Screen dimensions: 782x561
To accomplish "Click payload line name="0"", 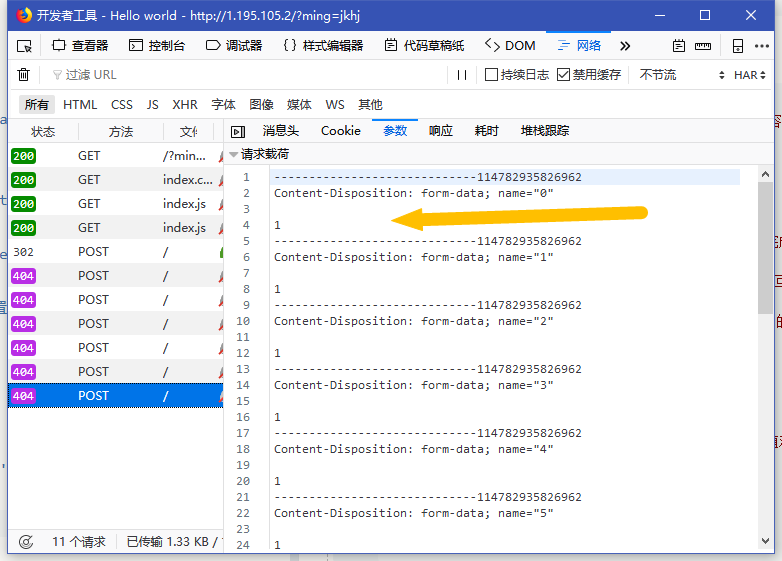I will (x=413, y=193).
